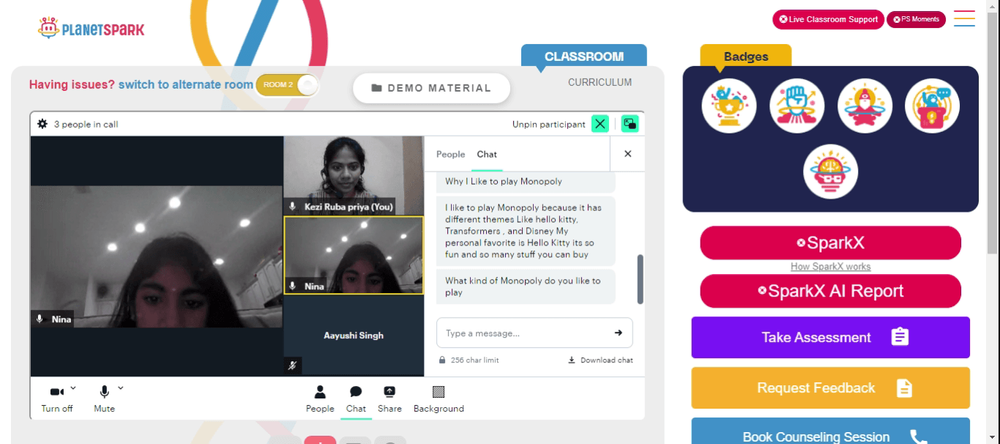Click Take Assessment button
The width and height of the screenshot is (1000, 444).
click(830, 337)
